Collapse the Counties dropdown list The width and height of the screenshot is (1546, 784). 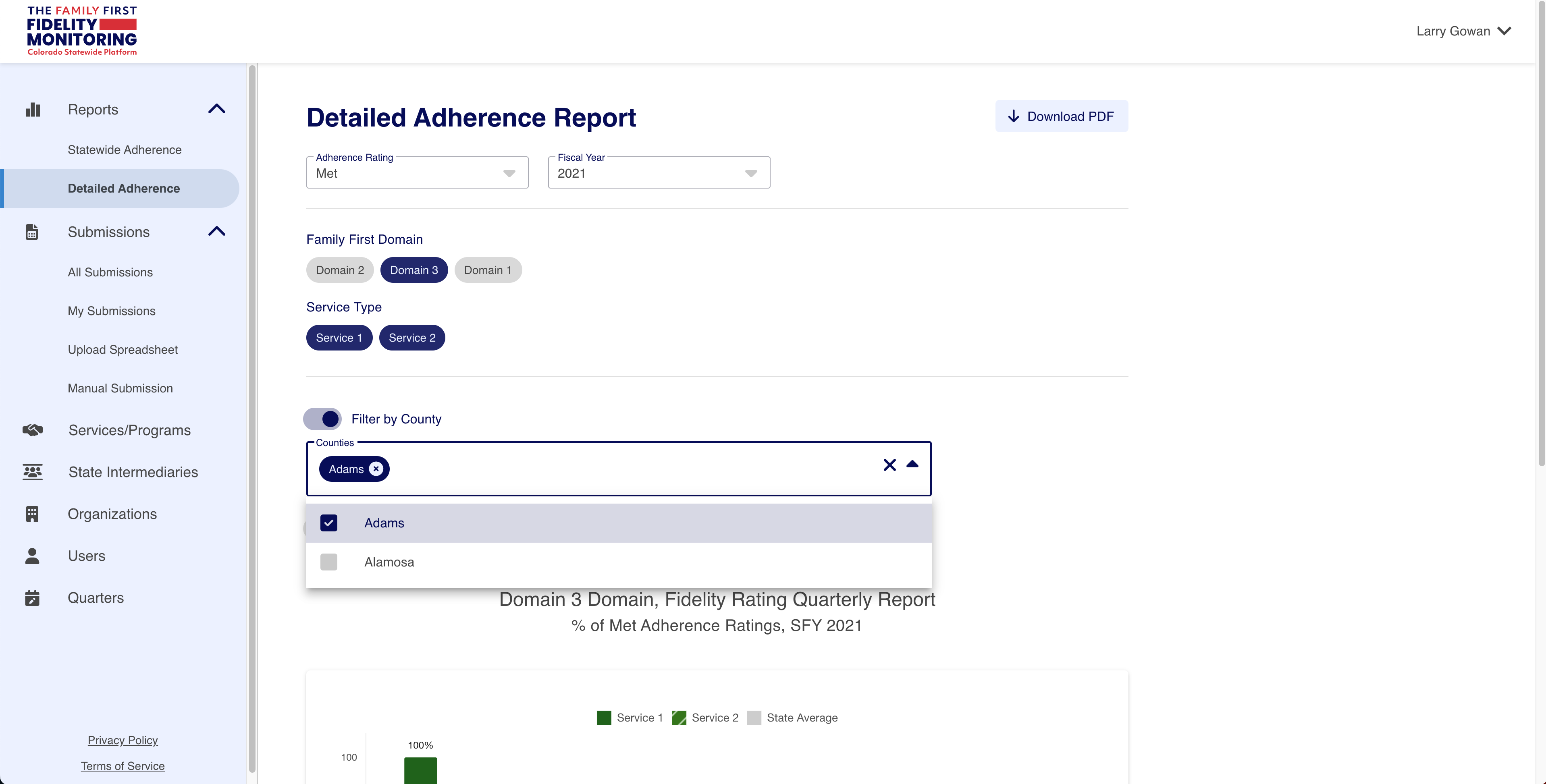912,464
